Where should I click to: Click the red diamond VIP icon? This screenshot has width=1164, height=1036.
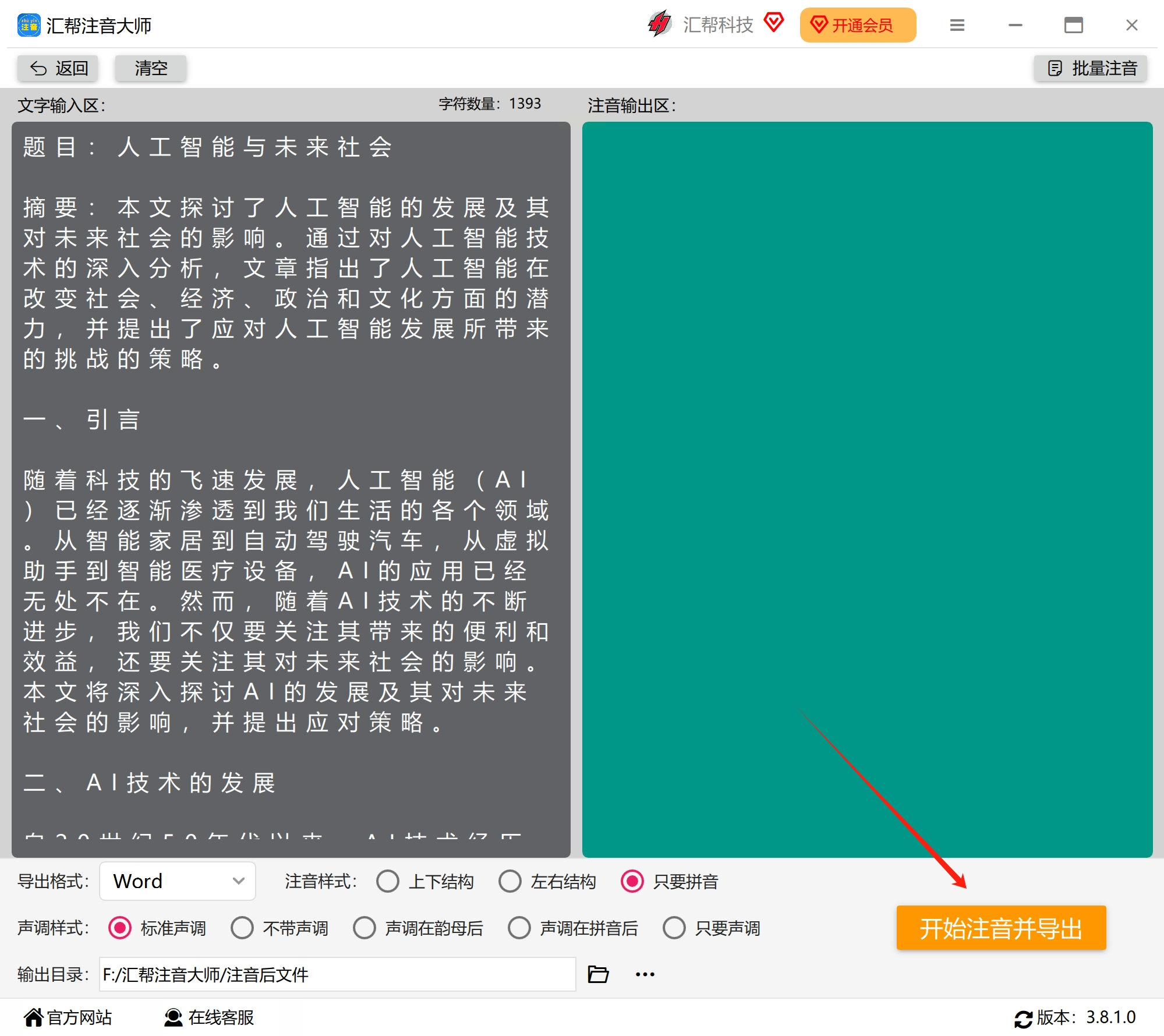click(774, 23)
